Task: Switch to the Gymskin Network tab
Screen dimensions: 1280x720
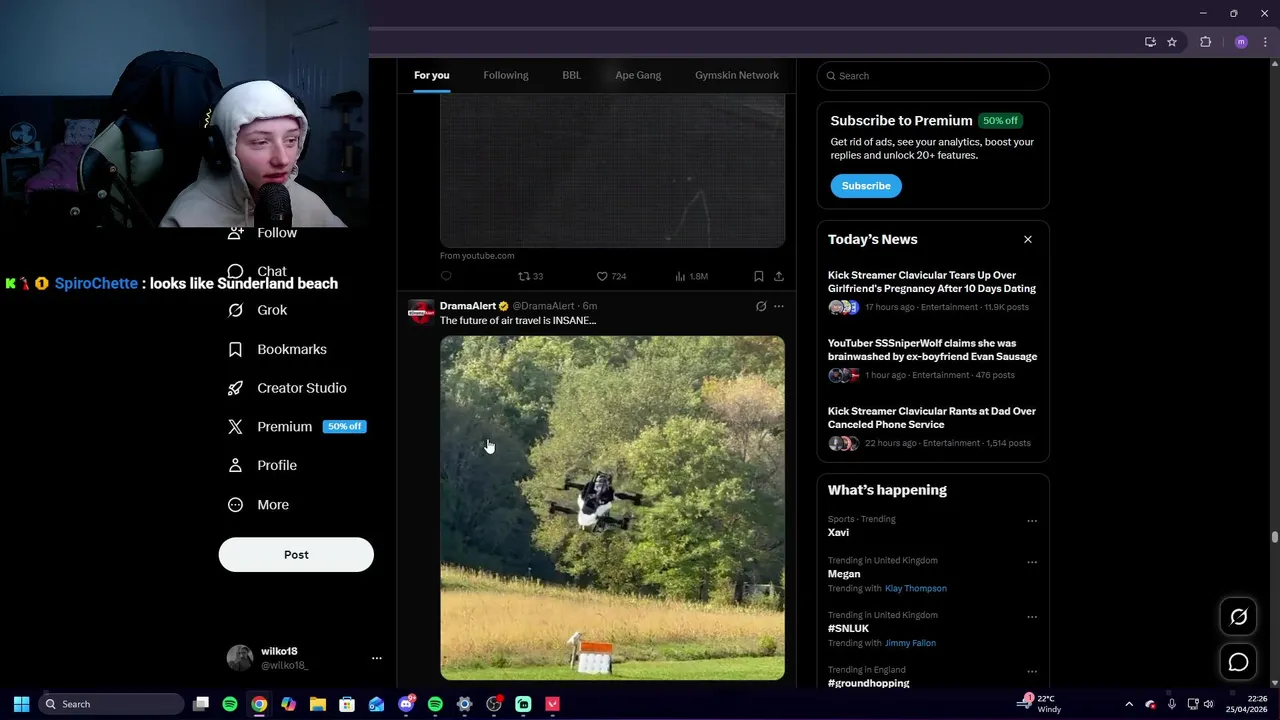Action: (737, 75)
